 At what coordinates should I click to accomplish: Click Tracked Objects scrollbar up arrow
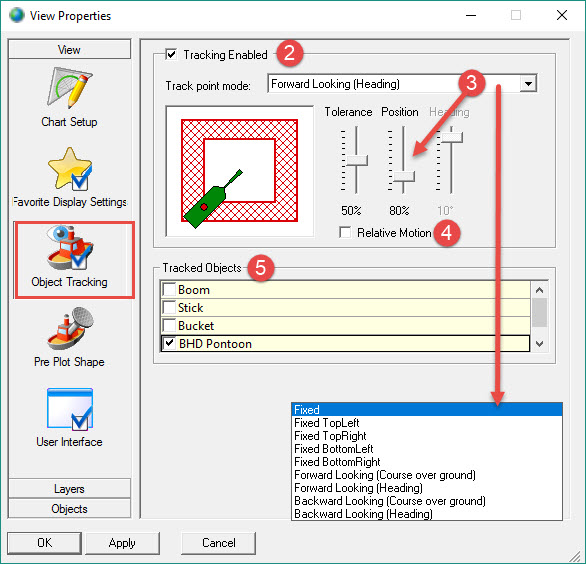(539, 290)
